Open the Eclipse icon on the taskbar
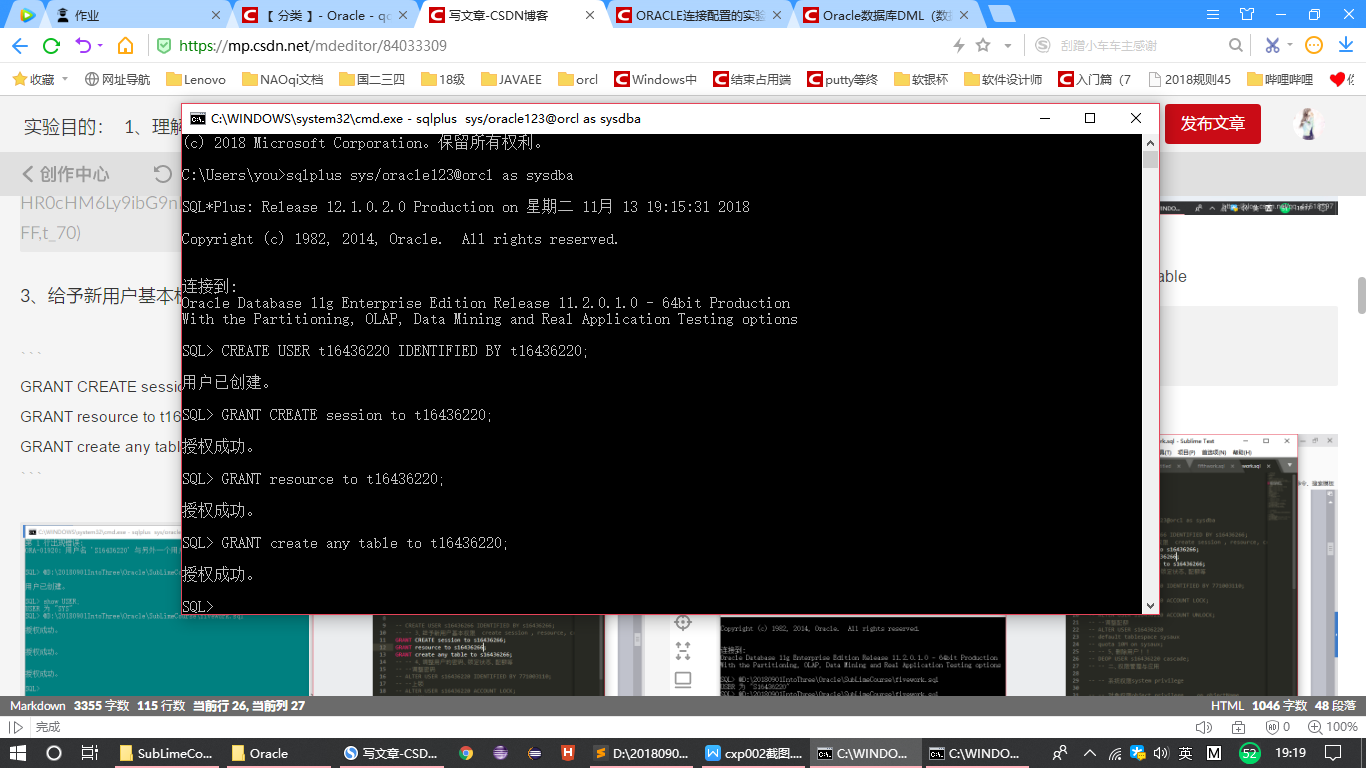The image size is (1366, 768). 534,753
